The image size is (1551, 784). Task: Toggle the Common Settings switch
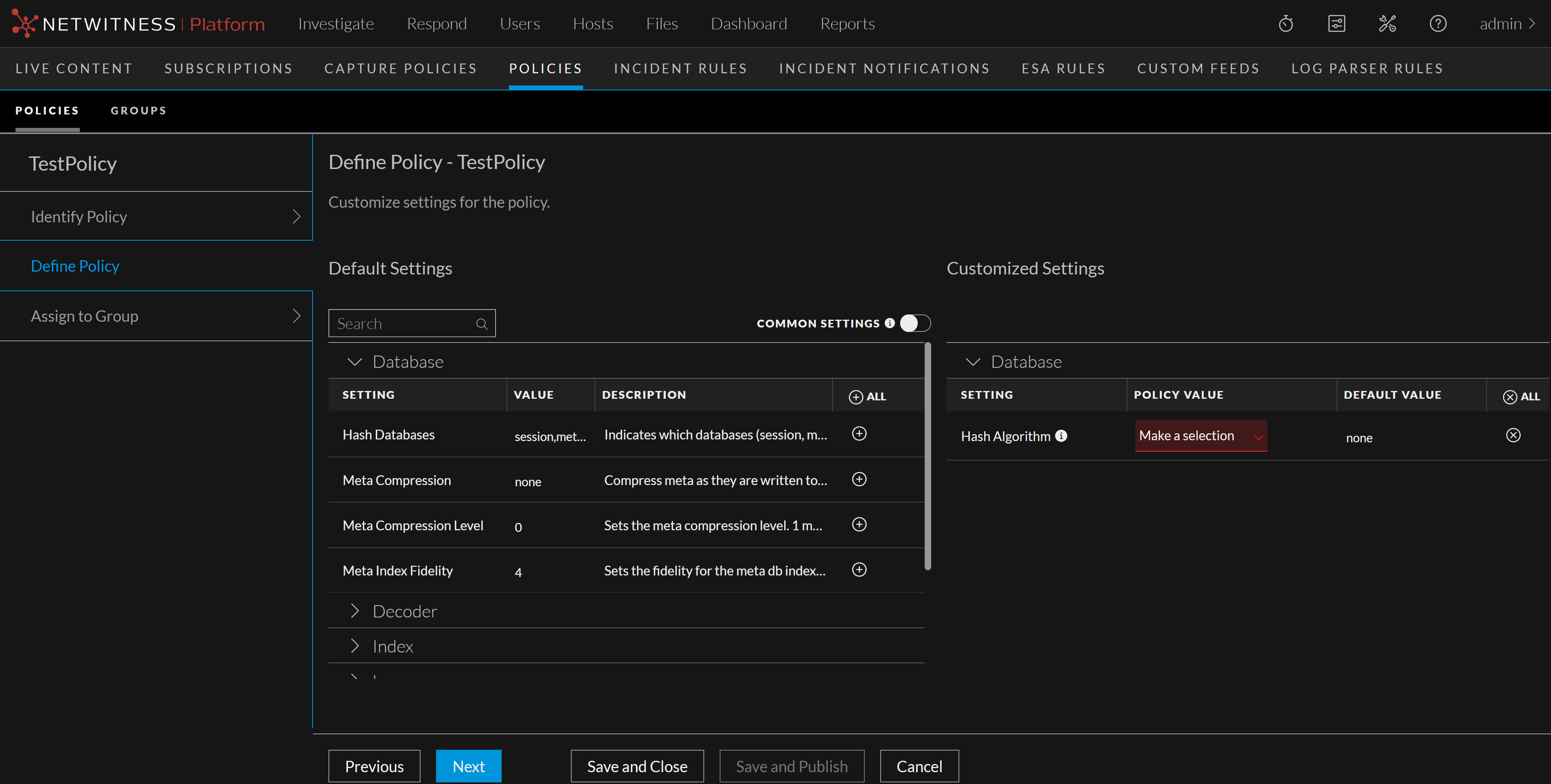914,323
